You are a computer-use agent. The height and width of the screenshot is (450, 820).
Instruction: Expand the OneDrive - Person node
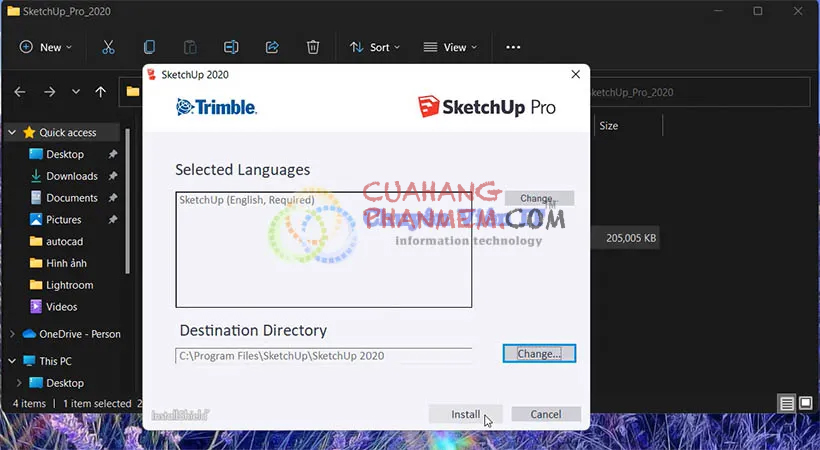12,334
